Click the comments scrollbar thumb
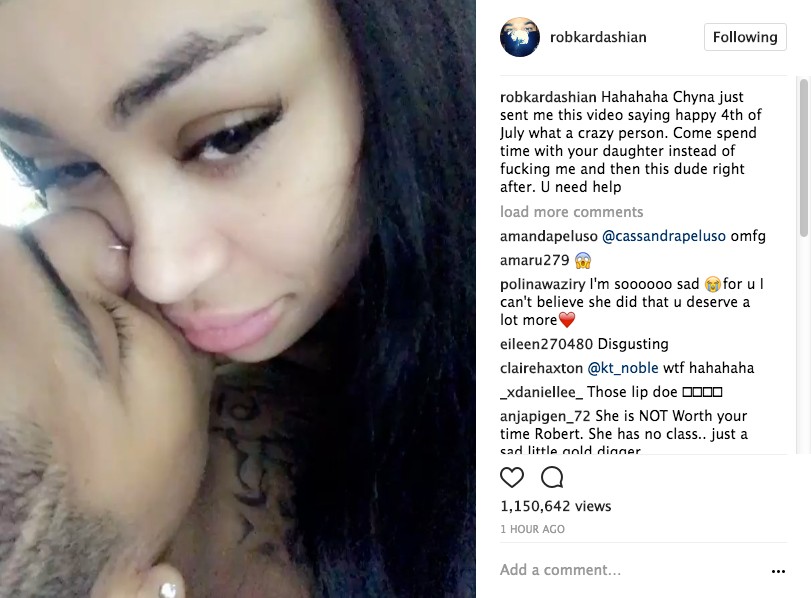The image size is (811, 598). click(804, 157)
